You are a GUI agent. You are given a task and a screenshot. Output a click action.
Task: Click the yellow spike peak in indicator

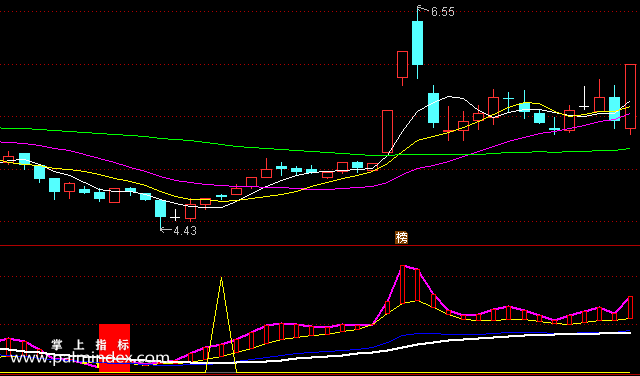(221, 278)
